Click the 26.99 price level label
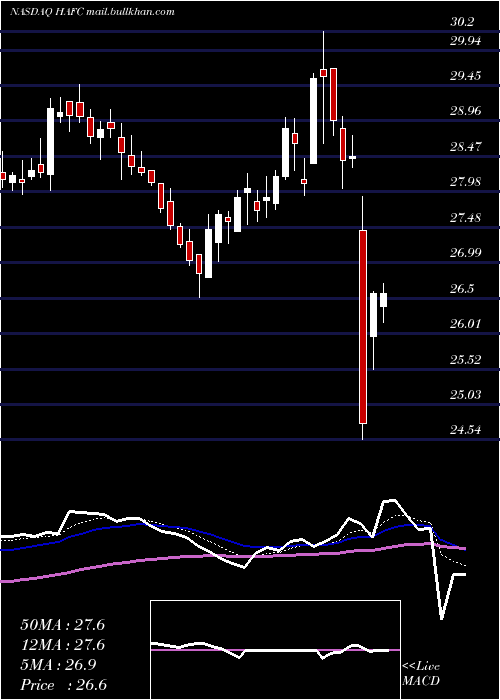The image size is (500, 700). pyautogui.click(x=466, y=253)
